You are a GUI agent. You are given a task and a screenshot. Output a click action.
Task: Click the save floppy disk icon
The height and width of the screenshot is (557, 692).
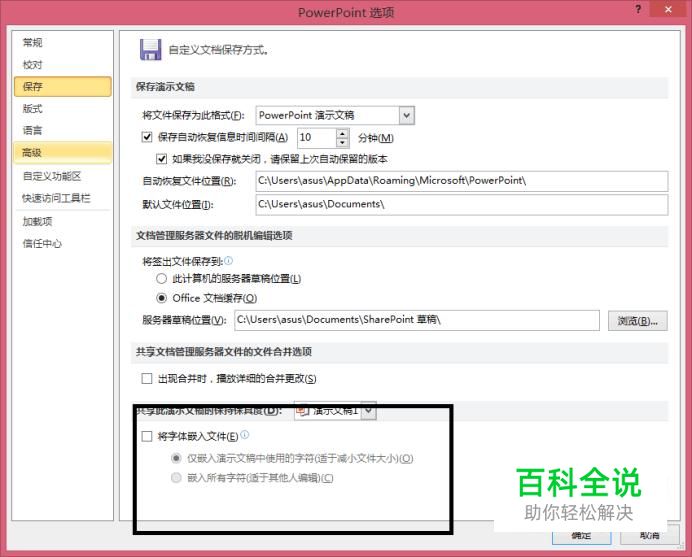(x=150, y=49)
